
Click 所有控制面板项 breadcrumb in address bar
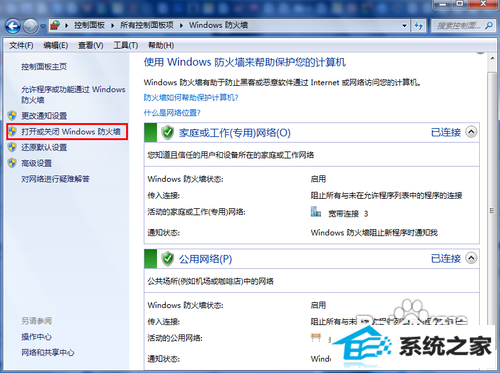coord(147,25)
